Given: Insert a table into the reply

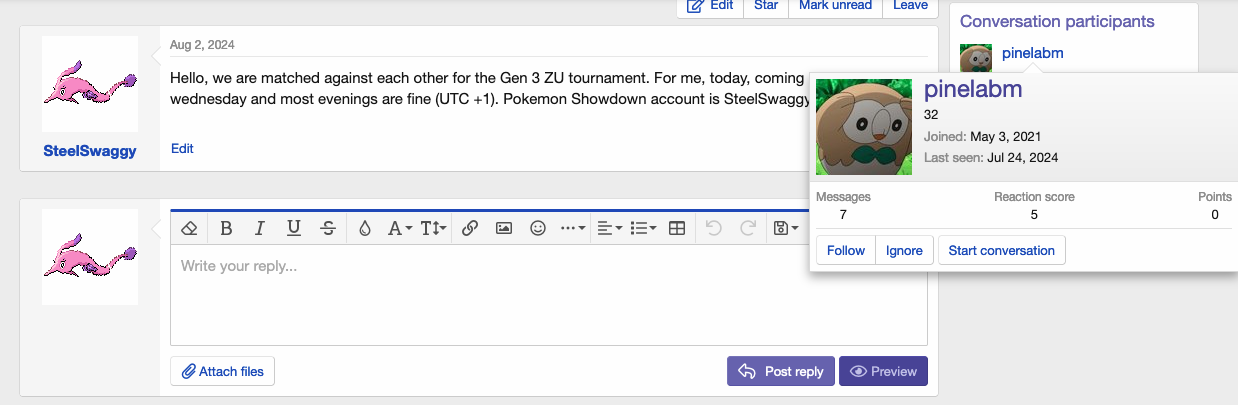Looking at the screenshot, I should click(677, 228).
